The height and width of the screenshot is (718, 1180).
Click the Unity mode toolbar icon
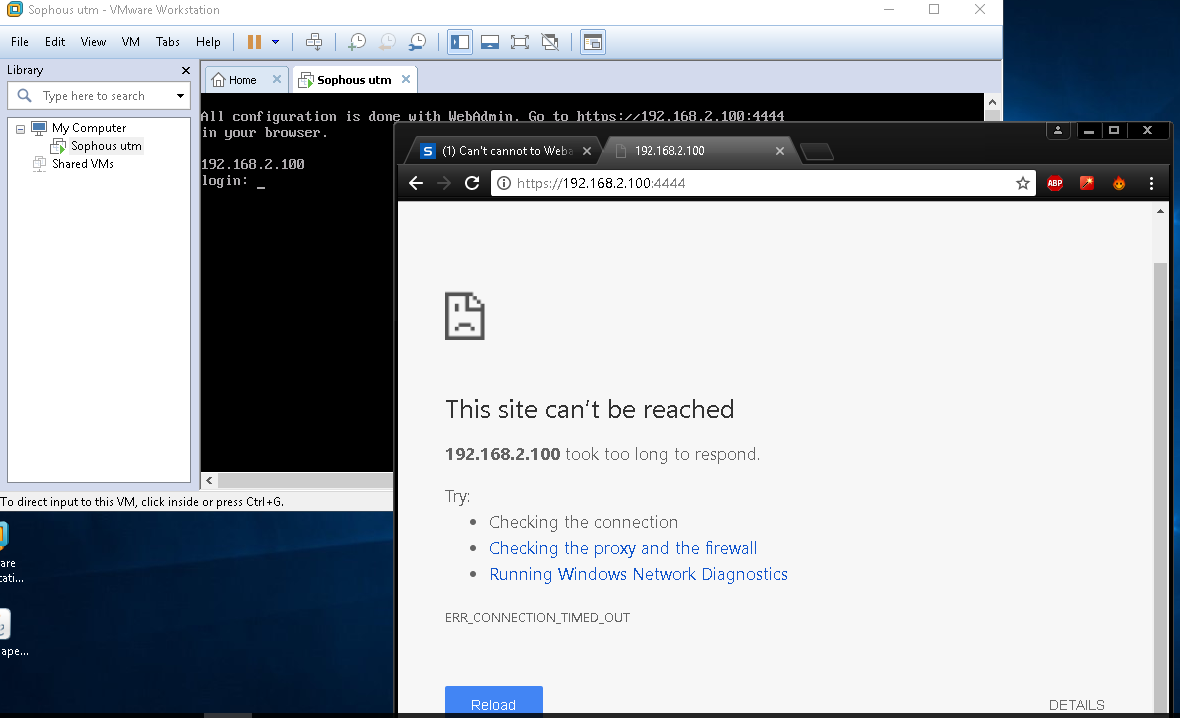point(550,42)
